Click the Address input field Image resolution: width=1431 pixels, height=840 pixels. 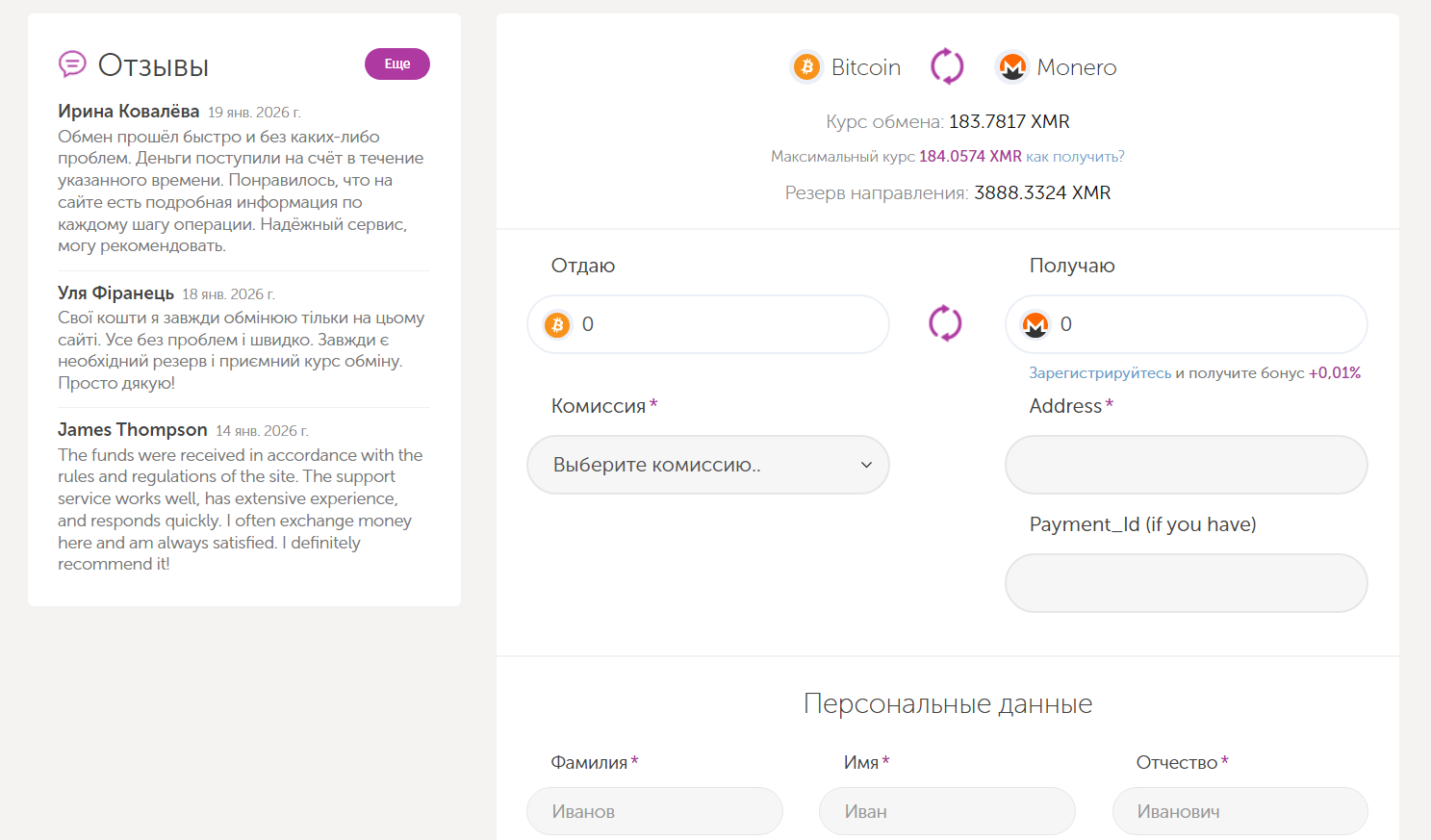(1186, 465)
